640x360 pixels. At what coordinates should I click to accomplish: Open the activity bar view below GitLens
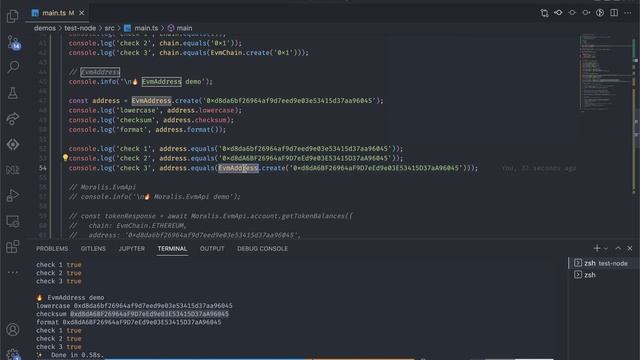(x=13, y=170)
